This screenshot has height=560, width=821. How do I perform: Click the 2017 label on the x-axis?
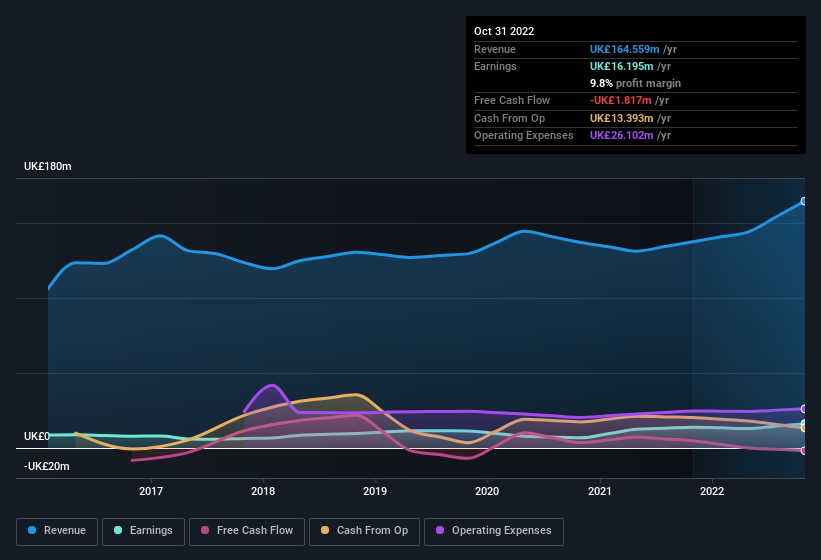pyautogui.click(x=151, y=491)
